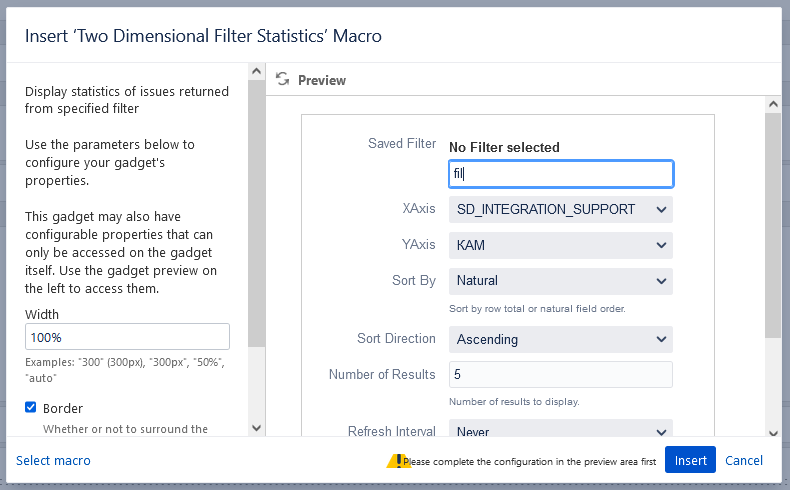Click the Width examples hint text
790x490 pixels.
125,370
